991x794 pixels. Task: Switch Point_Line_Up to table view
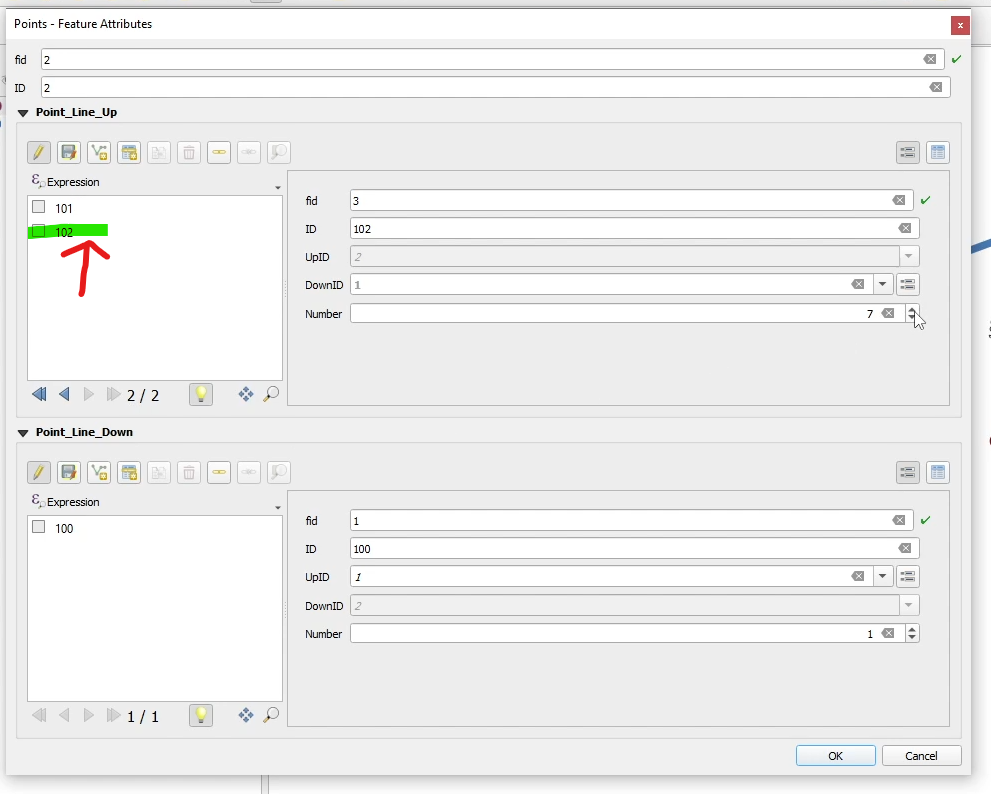pyautogui.click(x=938, y=152)
